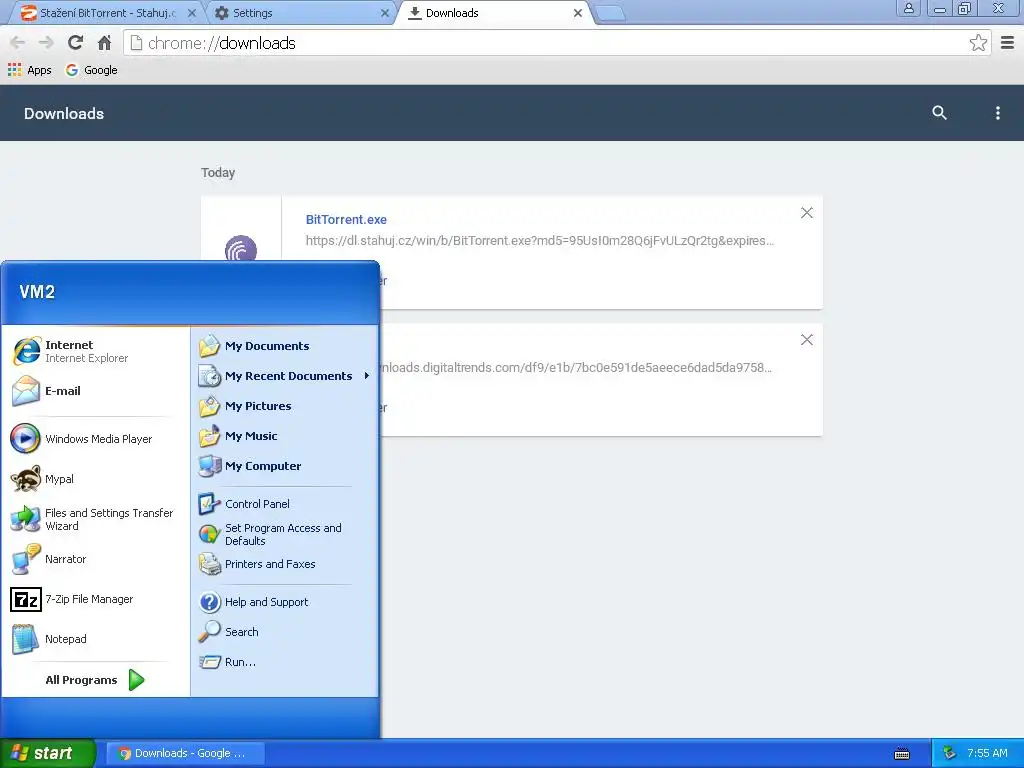Open Apps bookmark shortcut
This screenshot has width=1024, height=768.
[29, 70]
